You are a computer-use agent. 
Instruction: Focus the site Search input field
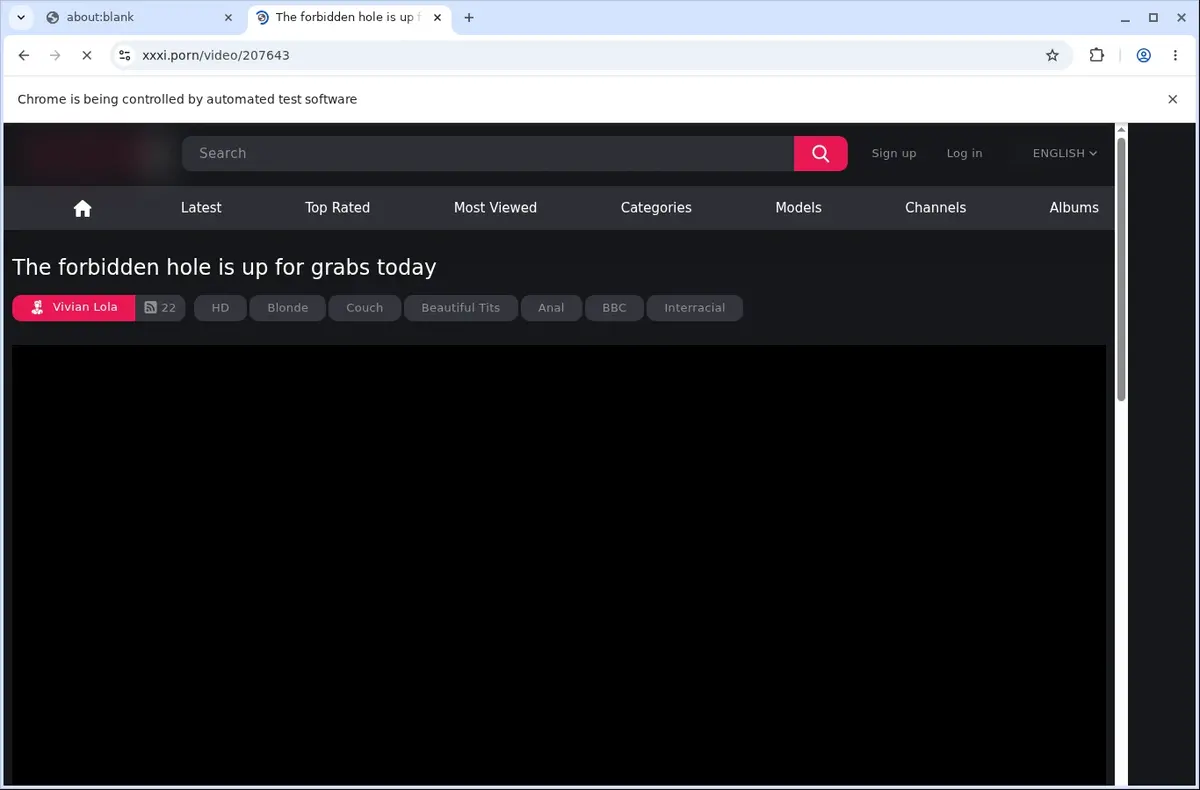click(x=488, y=153)
